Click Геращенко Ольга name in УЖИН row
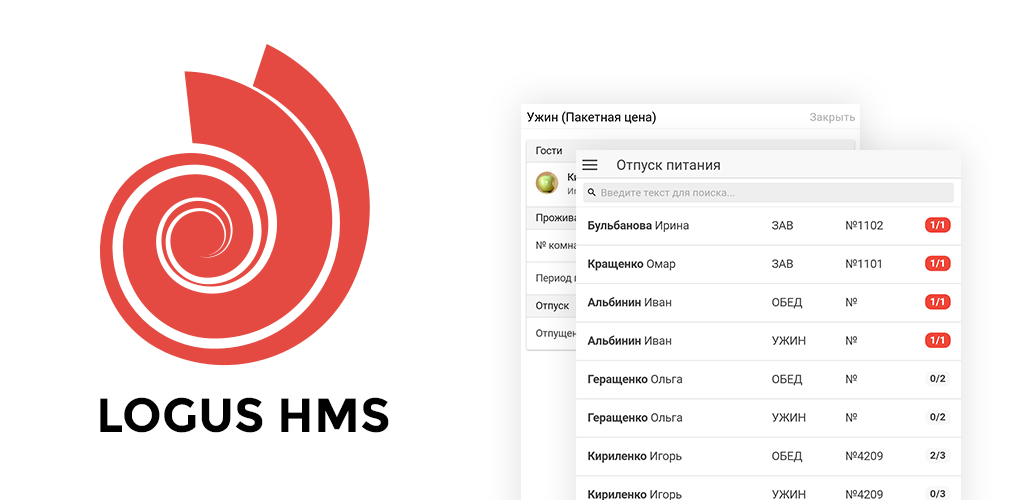Image resolution: width=1024 pixels, height=500 pixels. click(x=635, y=418)
